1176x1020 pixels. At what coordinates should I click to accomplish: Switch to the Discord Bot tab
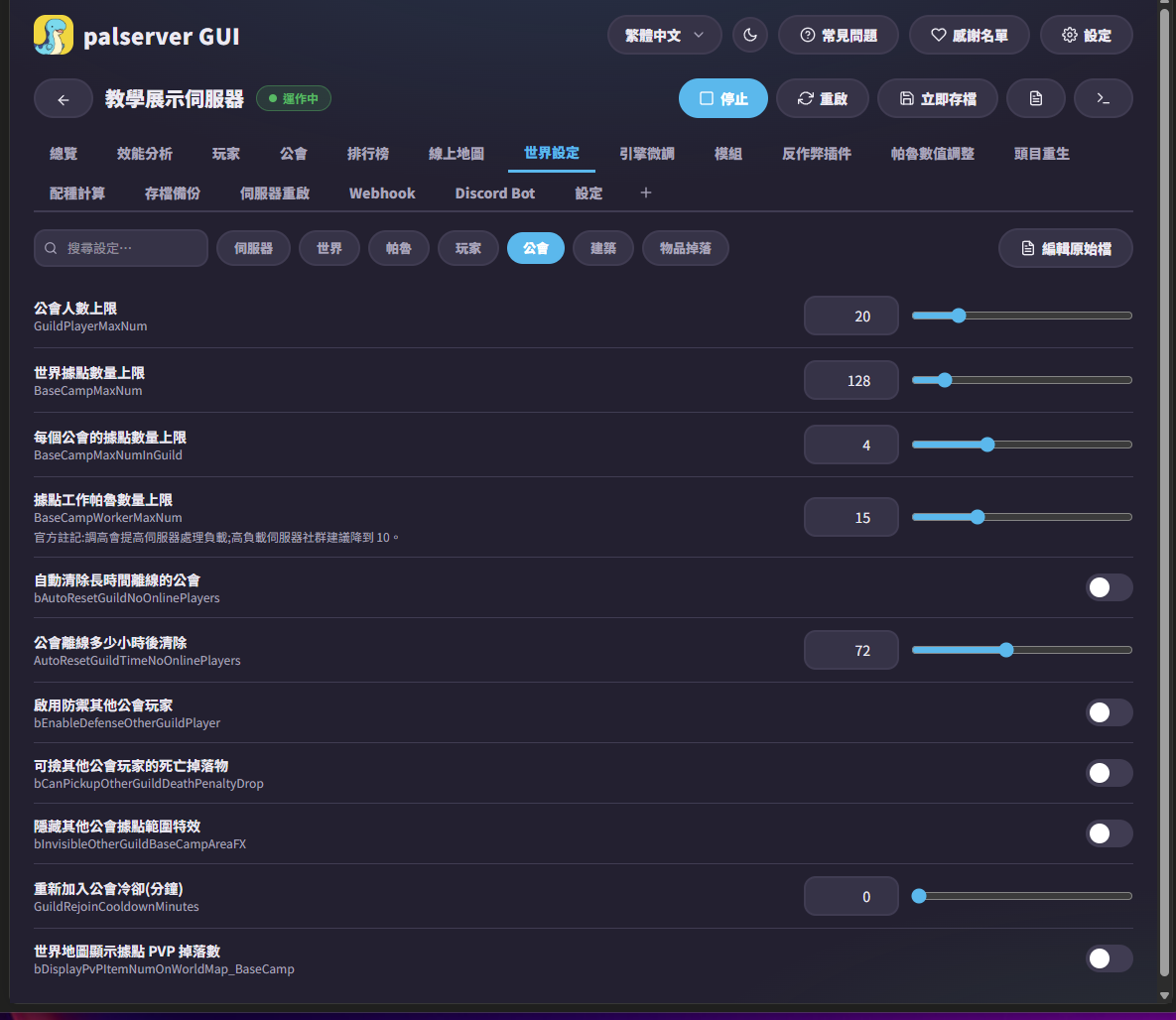tap(495, 193)
